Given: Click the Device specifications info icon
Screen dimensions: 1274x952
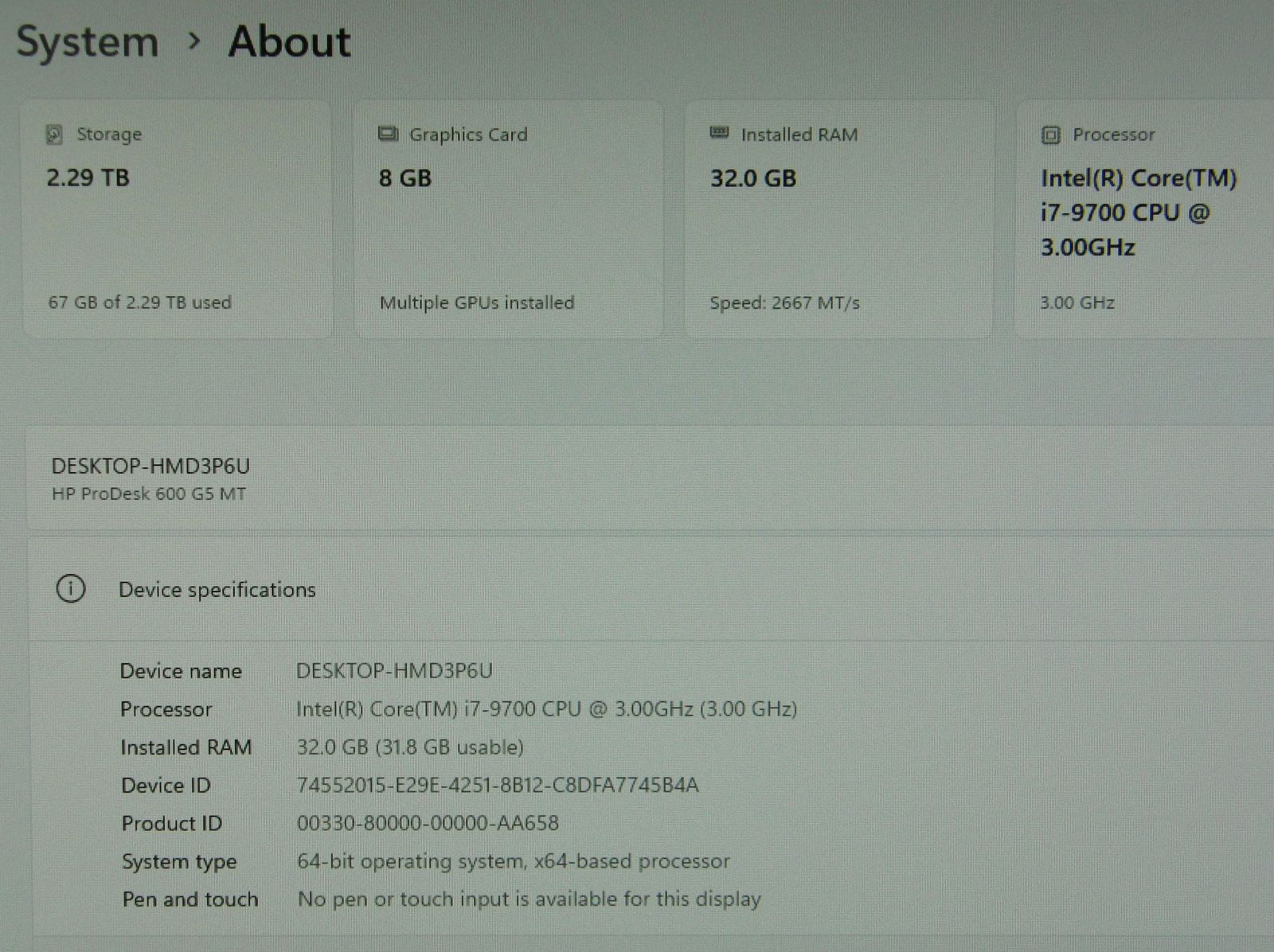Looking at the screenshot, I should (x=71, y=589).
